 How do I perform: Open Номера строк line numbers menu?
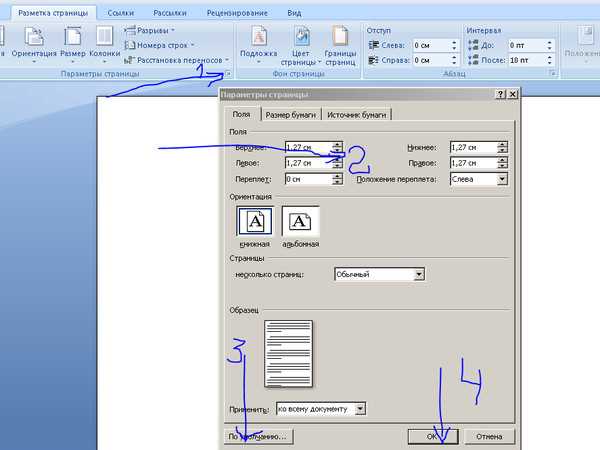(x=160, y=45)
